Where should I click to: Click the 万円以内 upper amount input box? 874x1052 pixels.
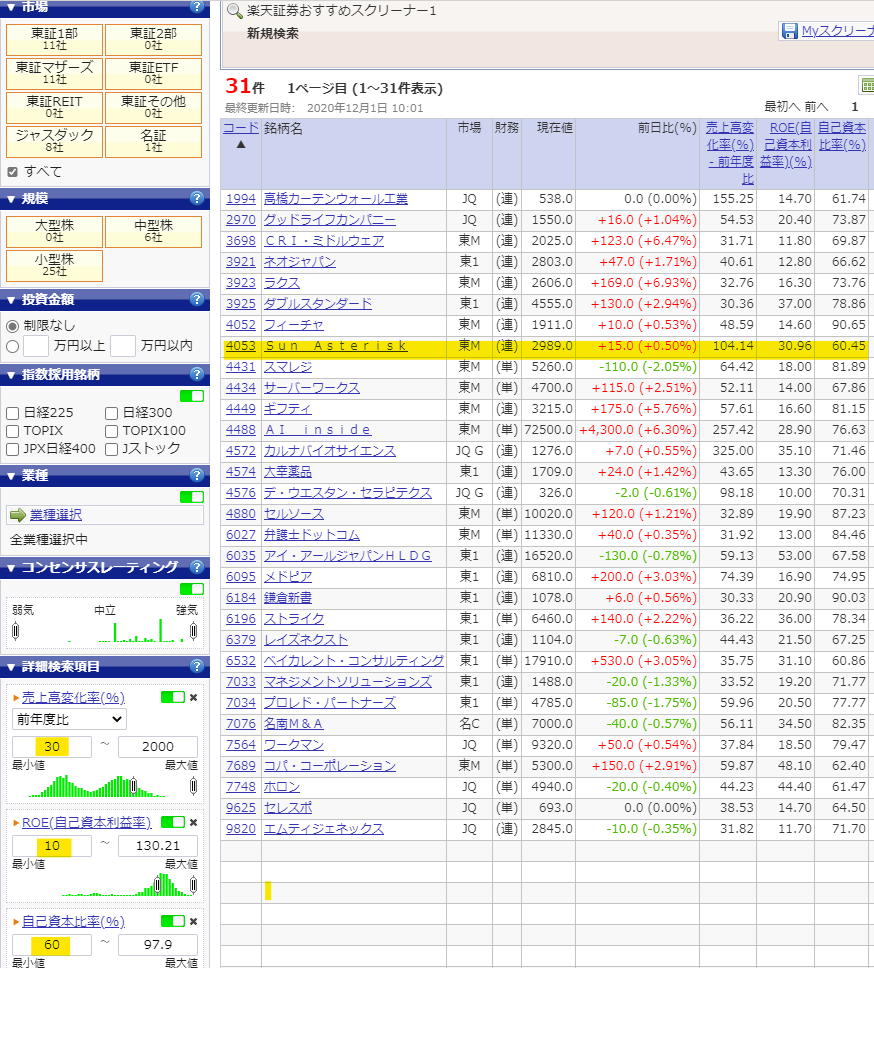(123, 346)
